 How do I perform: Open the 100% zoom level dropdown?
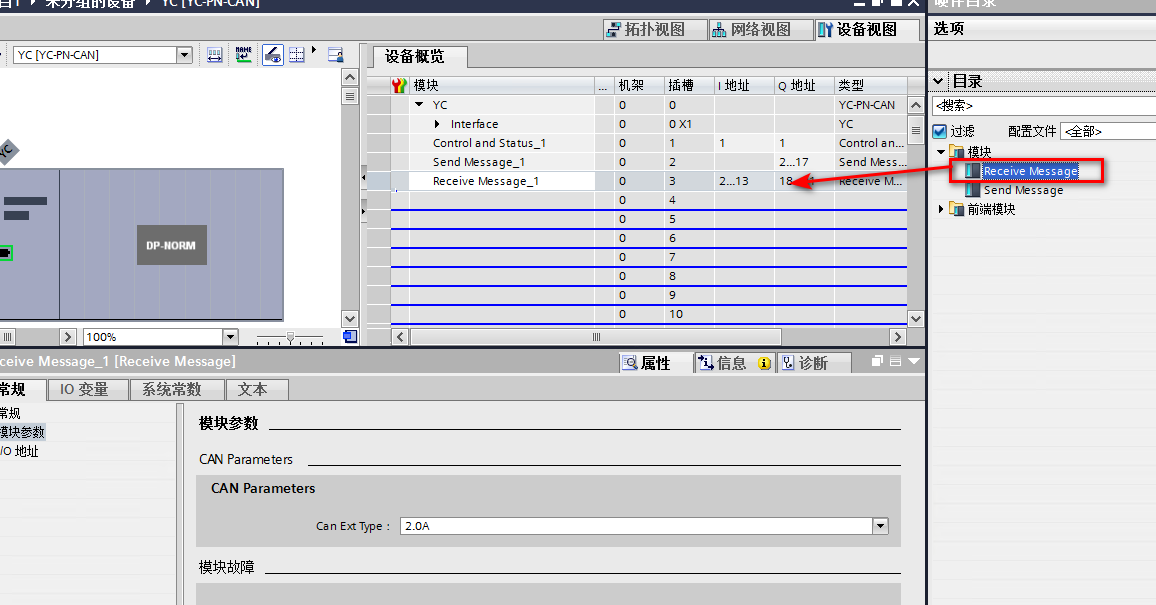tap(230, 337)
